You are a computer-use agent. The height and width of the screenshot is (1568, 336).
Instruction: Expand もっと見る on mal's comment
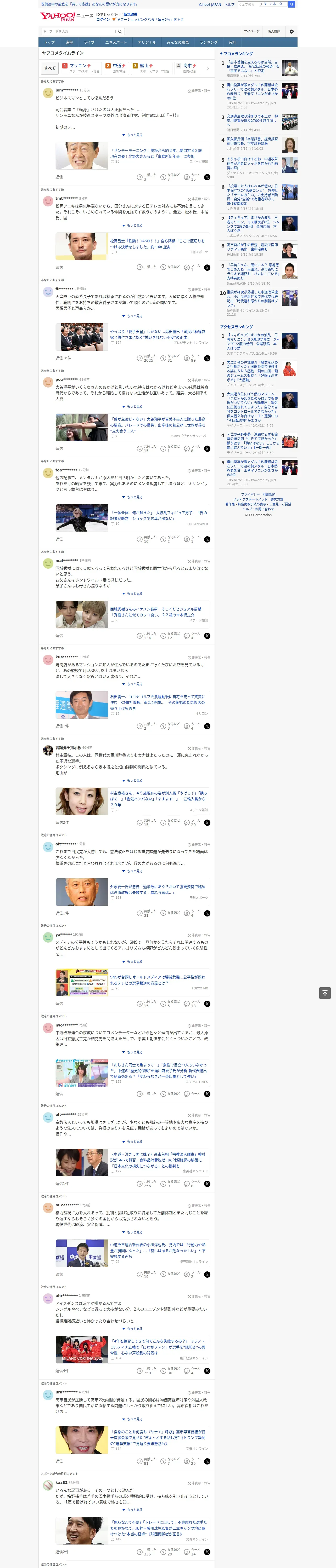coord(132,593)
